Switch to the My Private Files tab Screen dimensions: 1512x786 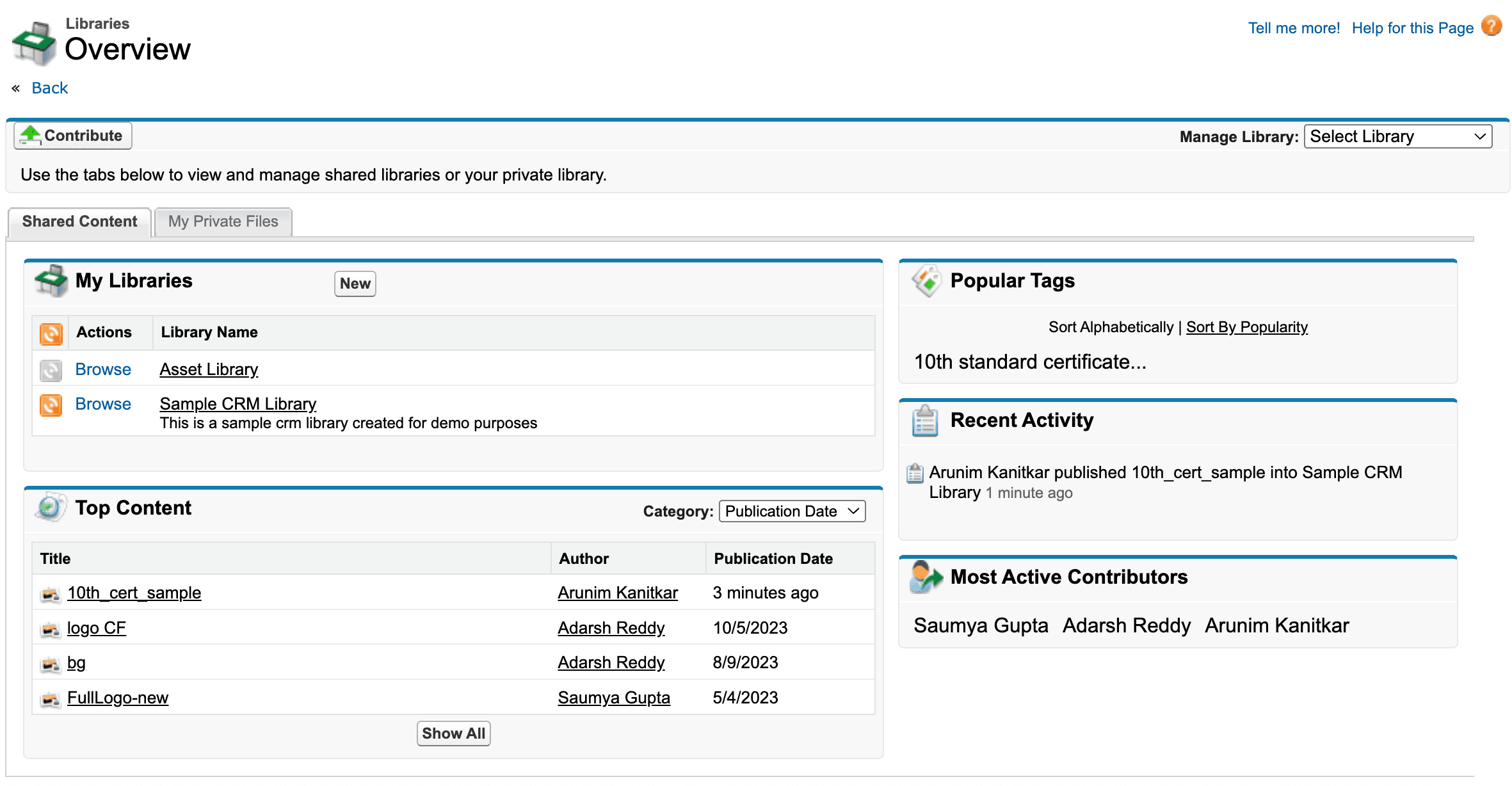point(223,221)
